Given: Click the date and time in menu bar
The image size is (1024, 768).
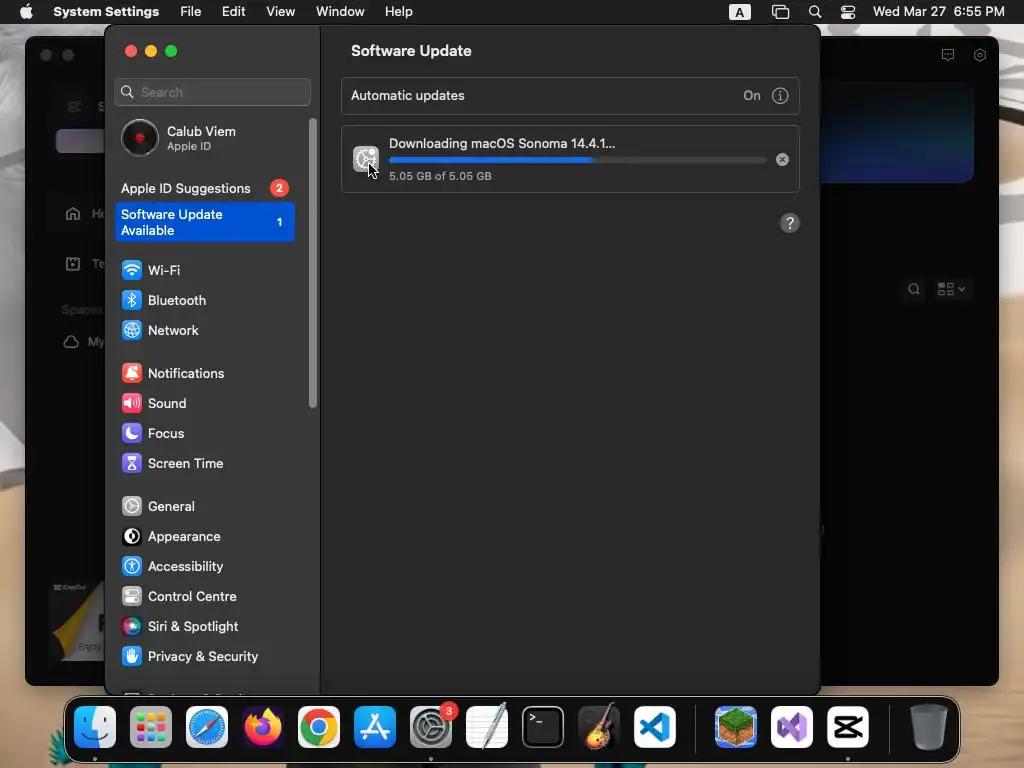Looking at the screenshot, I should point(938,12).
